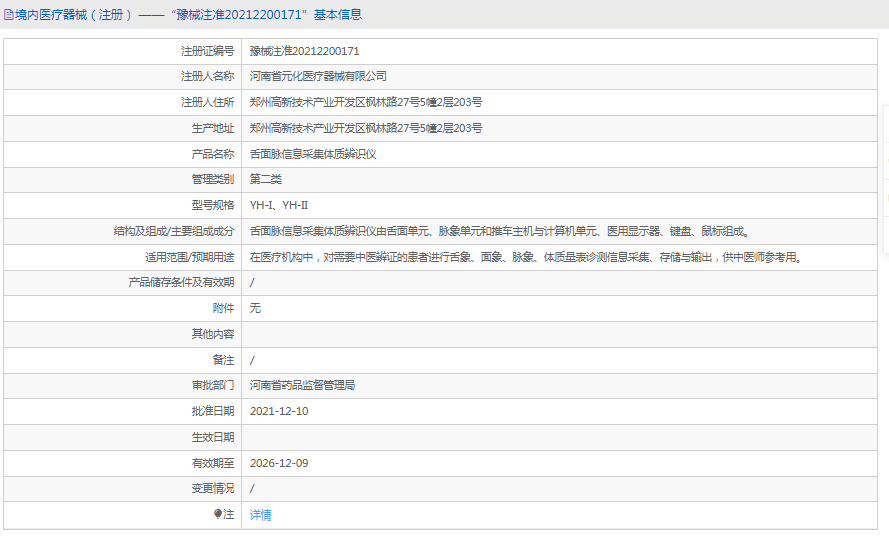Click the 审批部门 label
889x538 pixels.
(x=213, y=386)
